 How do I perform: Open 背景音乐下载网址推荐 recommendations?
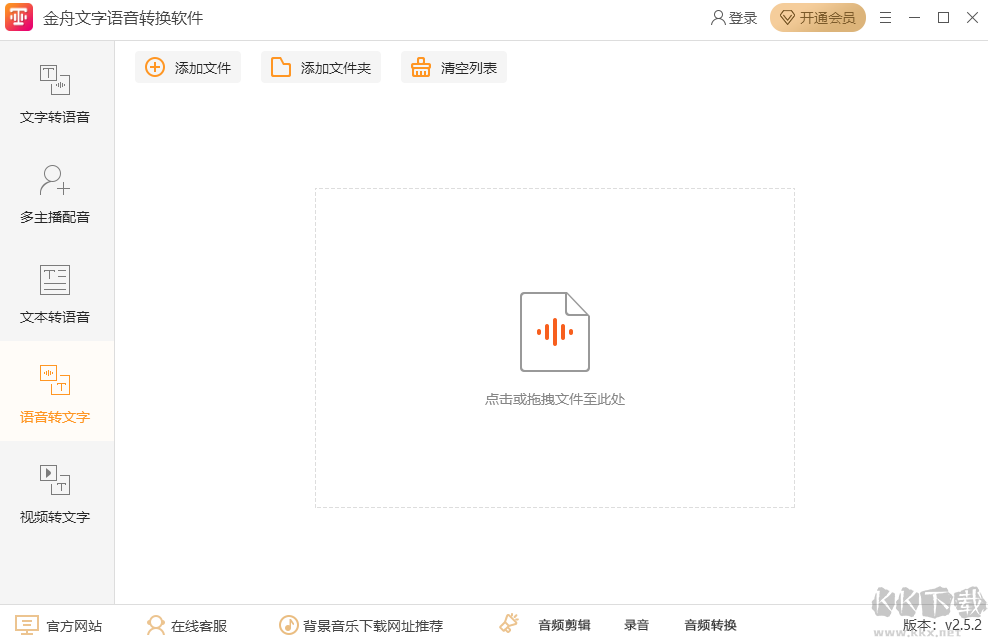[364, 624]
